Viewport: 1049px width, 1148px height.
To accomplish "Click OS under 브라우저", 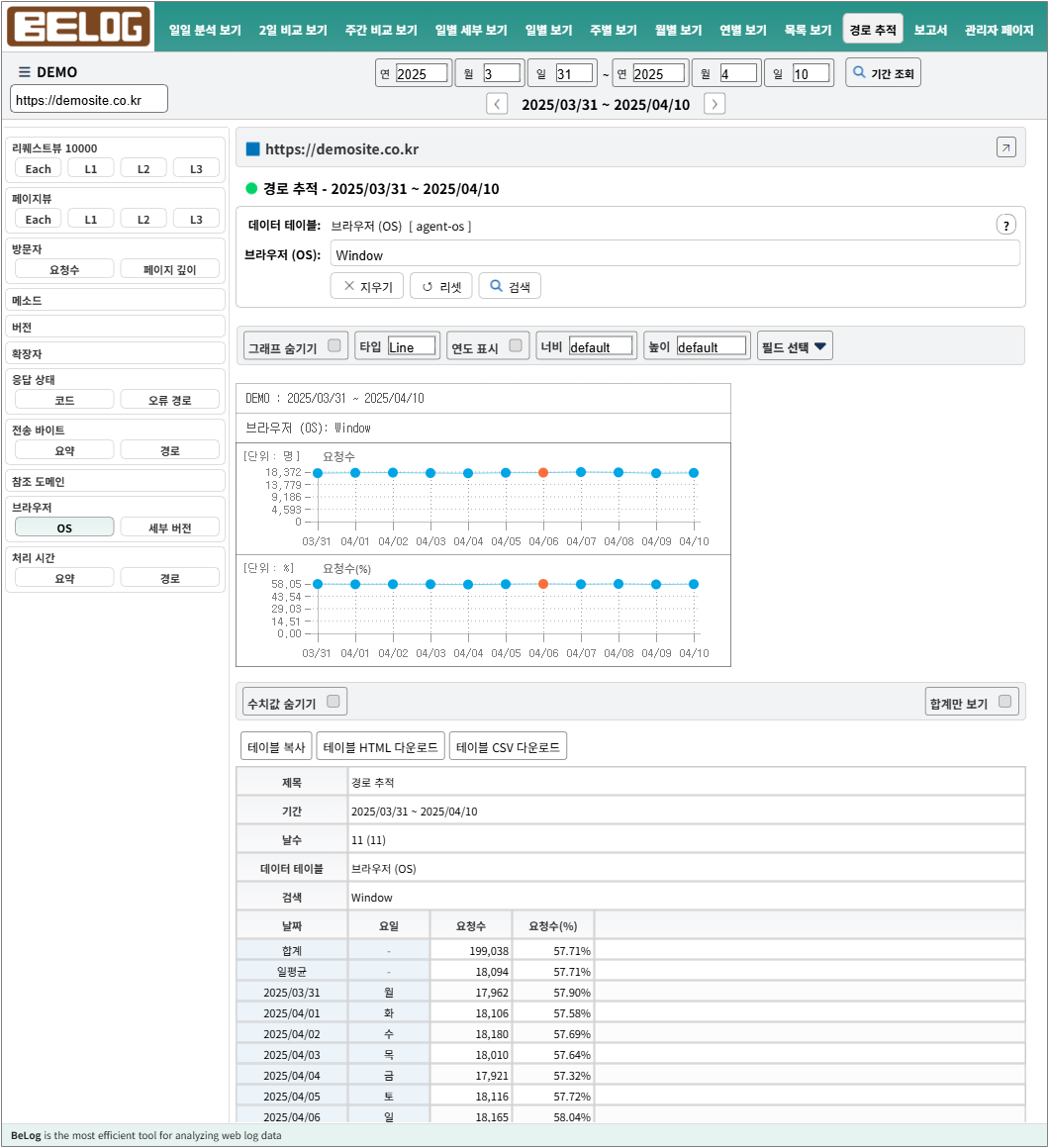I will tap(64, 527).
